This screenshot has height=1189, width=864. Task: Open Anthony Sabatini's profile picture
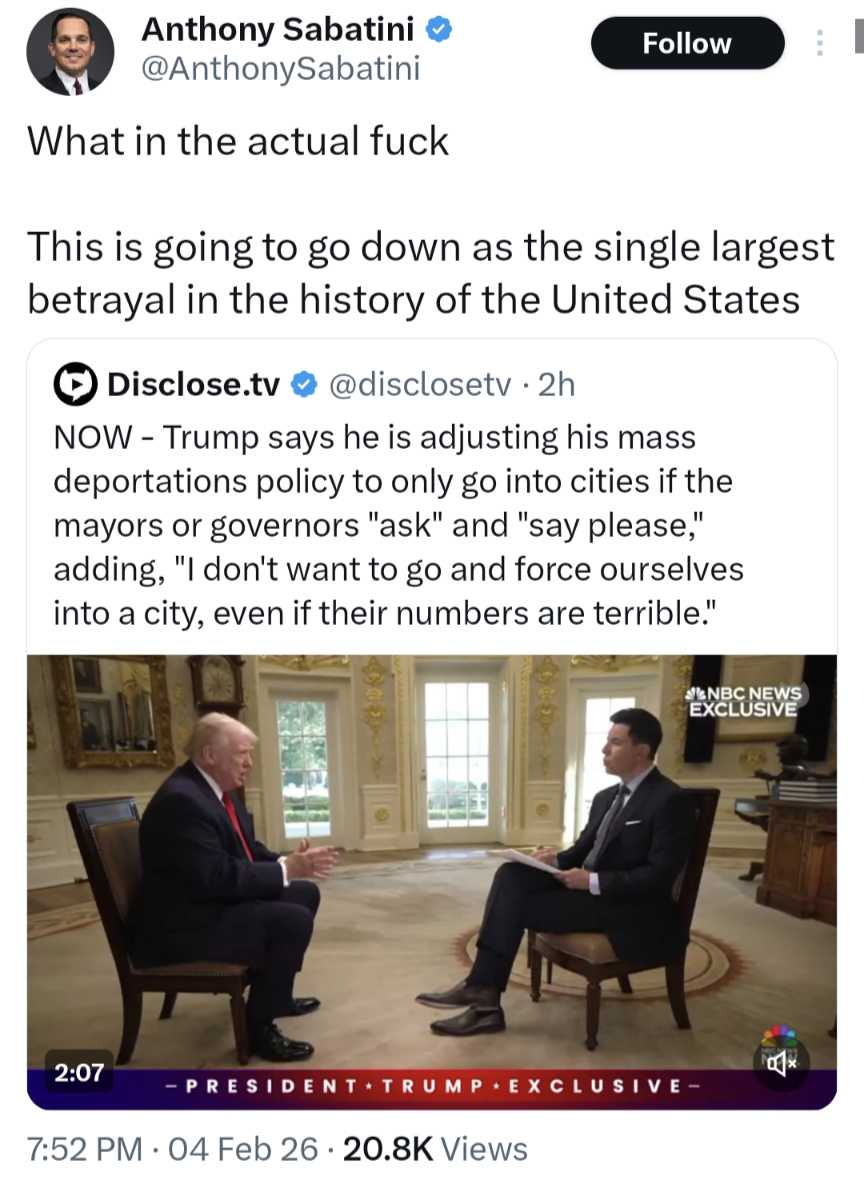(70, 52)
